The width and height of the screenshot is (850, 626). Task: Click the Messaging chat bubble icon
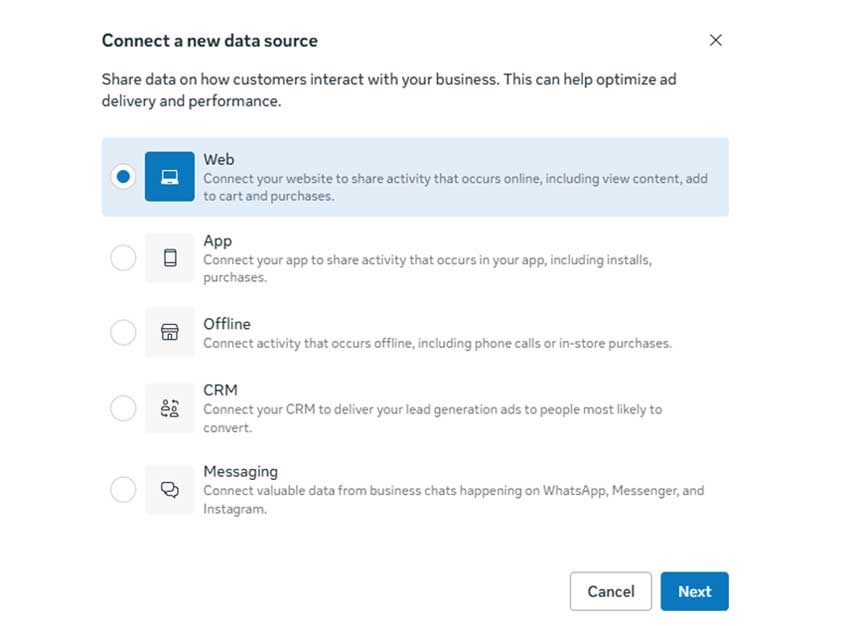click(169, 489)
